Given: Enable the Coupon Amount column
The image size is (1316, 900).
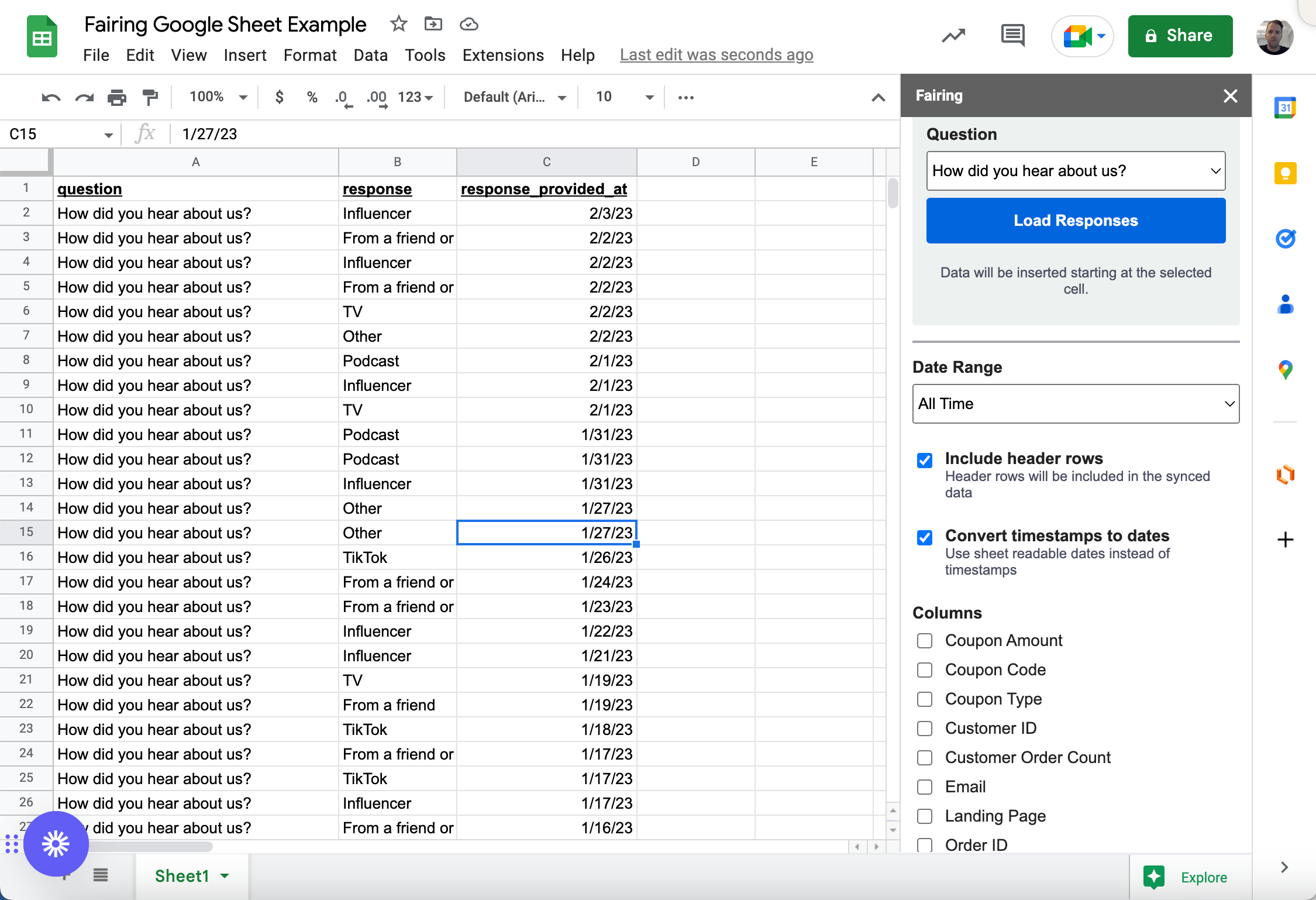Looking at the screenshot, I should pos(924,641).
